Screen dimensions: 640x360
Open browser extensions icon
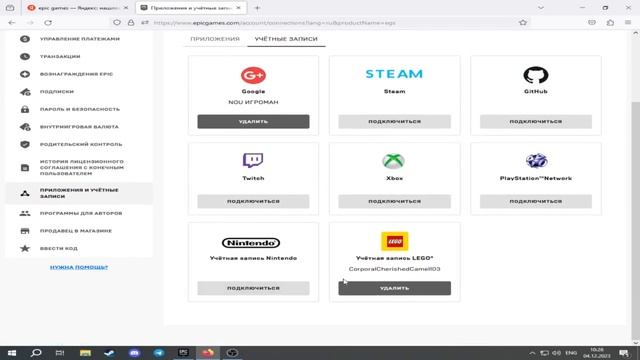click(x=610, y=23)
